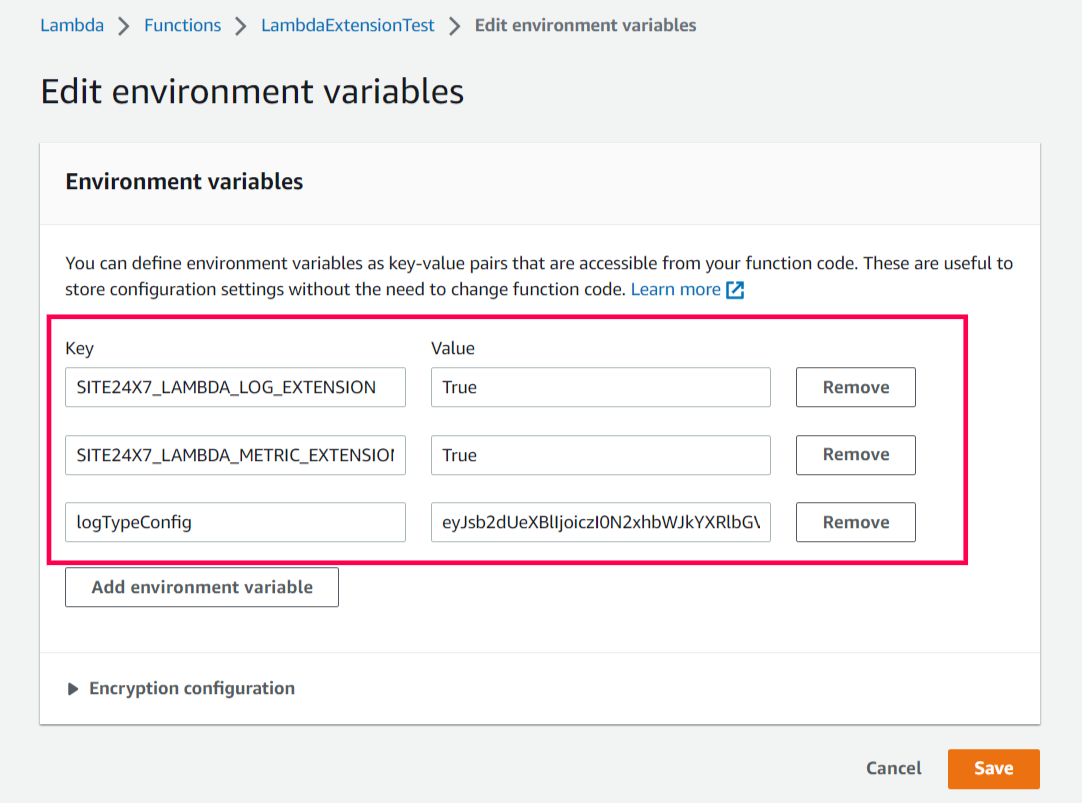Click the encoded logTypeConfig value field
This screenshot has height=803, width=1082.
click(600, 521)
